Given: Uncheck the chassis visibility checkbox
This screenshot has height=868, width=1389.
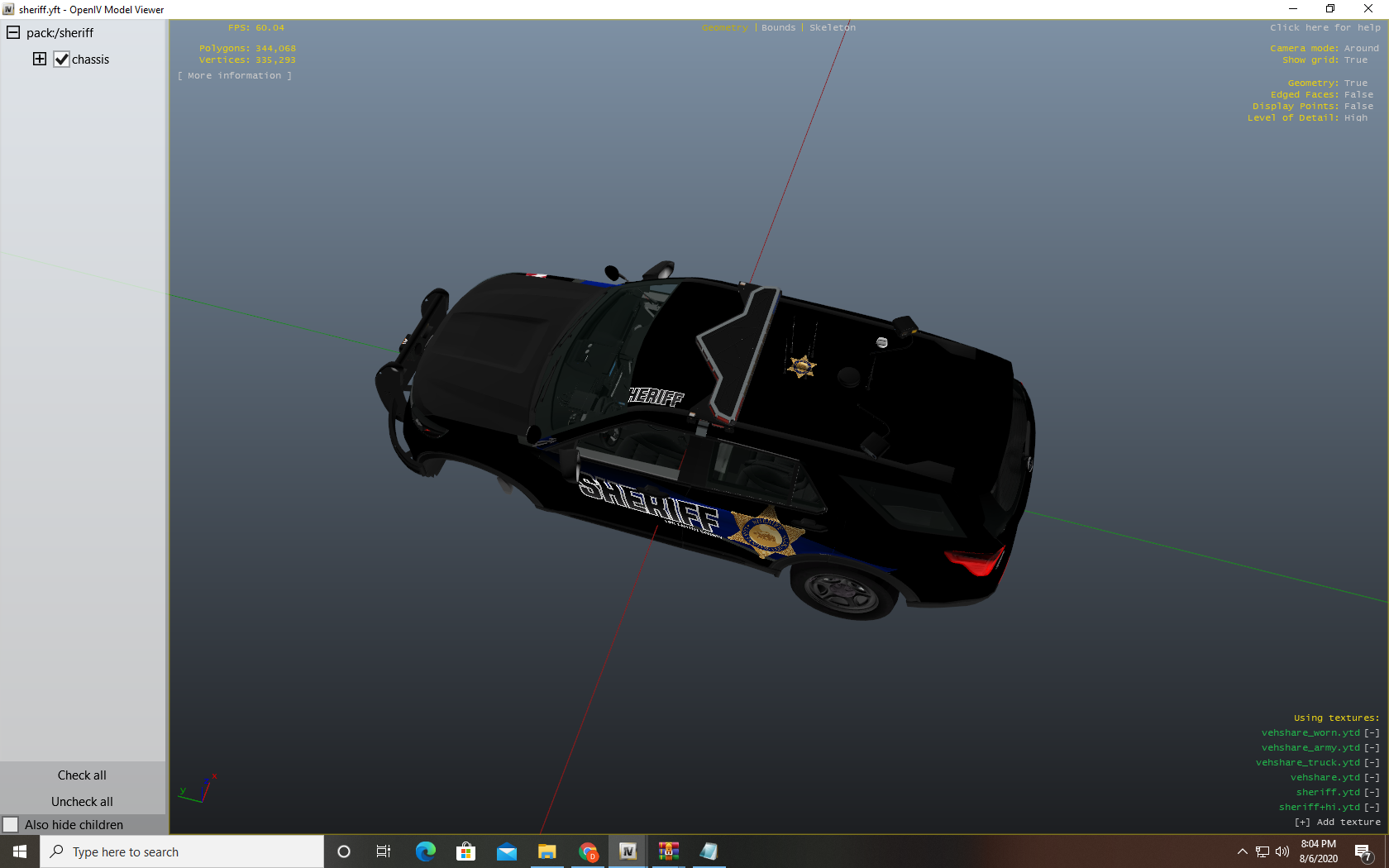Looking at the screenshot, I should [61, 60].
